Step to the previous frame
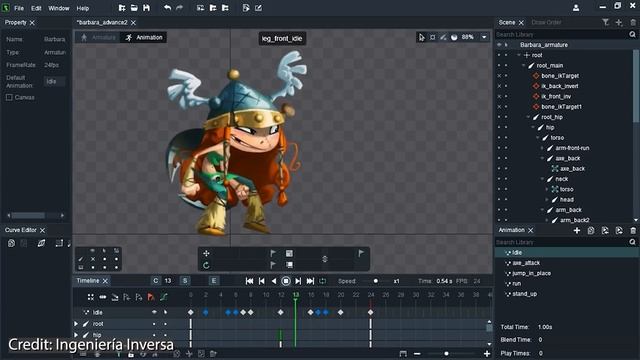Viewport: 640px width, 360px height. [x=262, y=281]
